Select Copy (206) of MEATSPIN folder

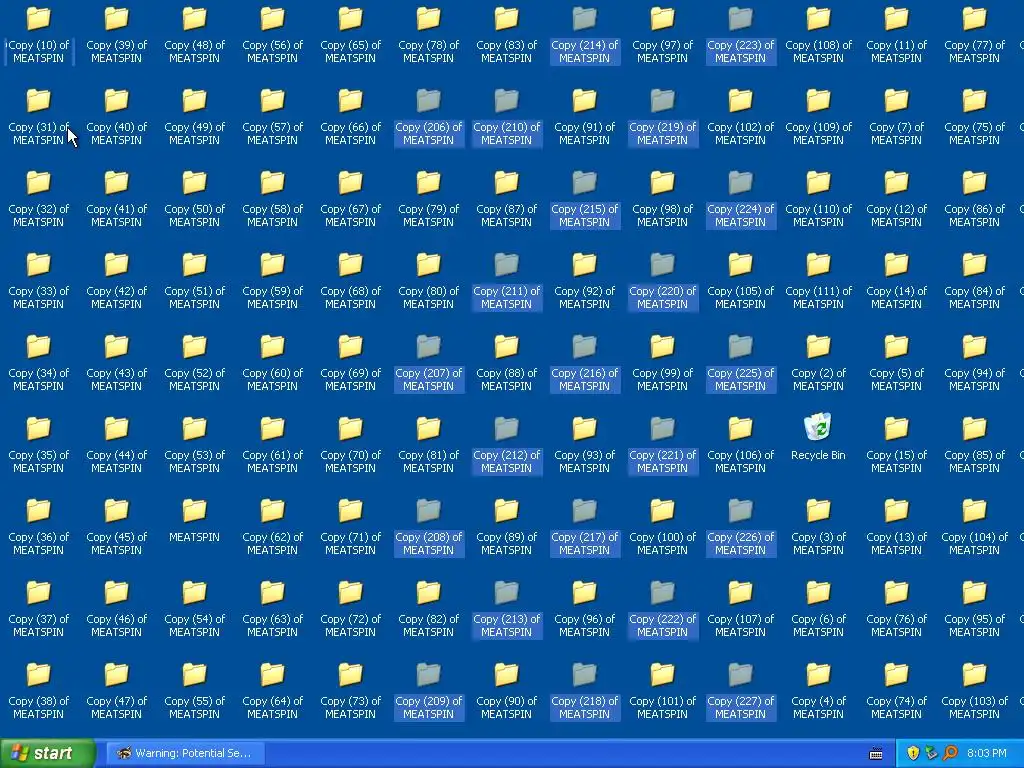(428, 116)
